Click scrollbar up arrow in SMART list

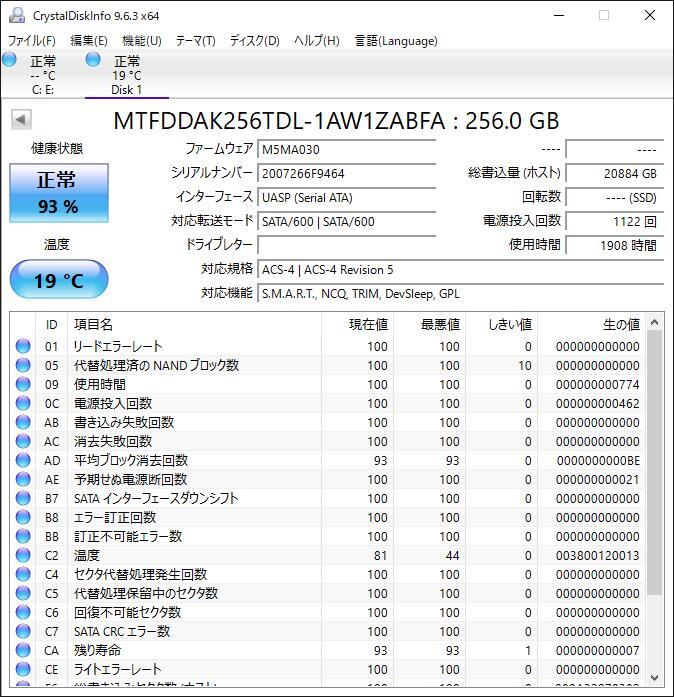tap(654, 323)
